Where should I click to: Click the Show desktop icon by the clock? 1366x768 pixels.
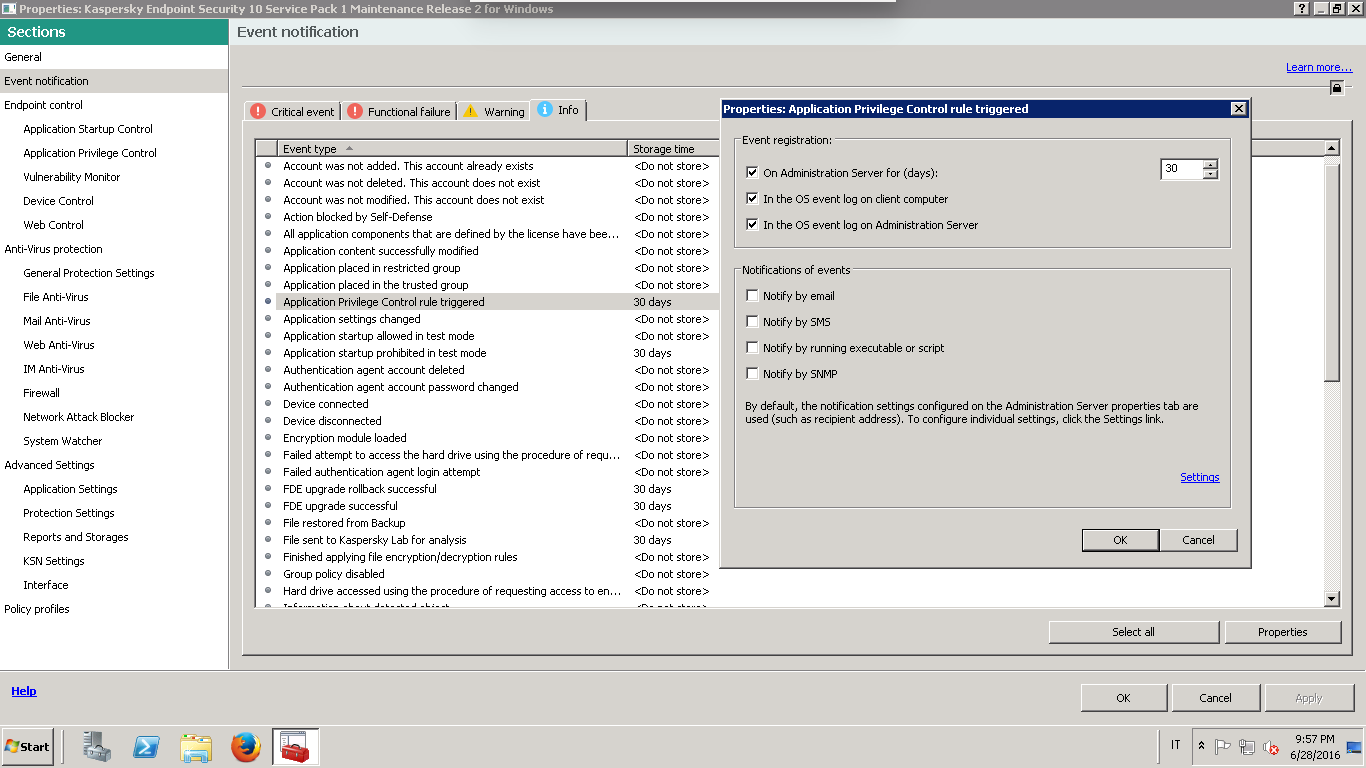coord(1354,746)
